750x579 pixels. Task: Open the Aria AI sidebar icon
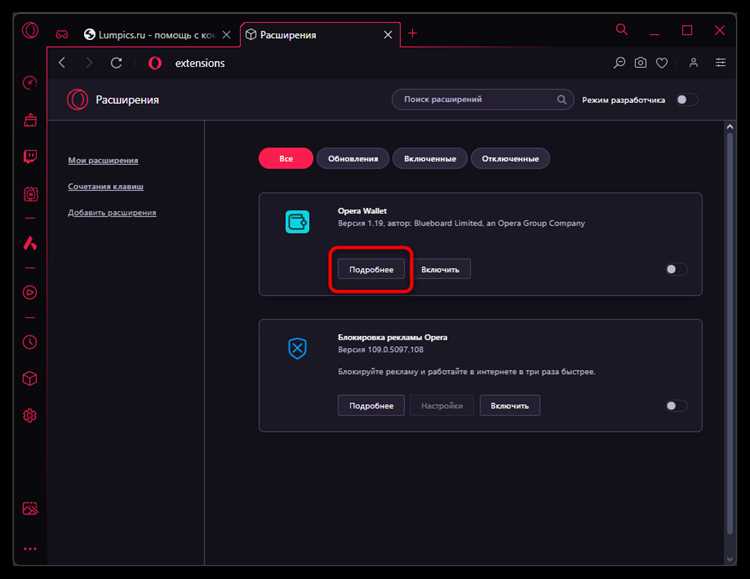pyautogui.click(x=30, y=243)
